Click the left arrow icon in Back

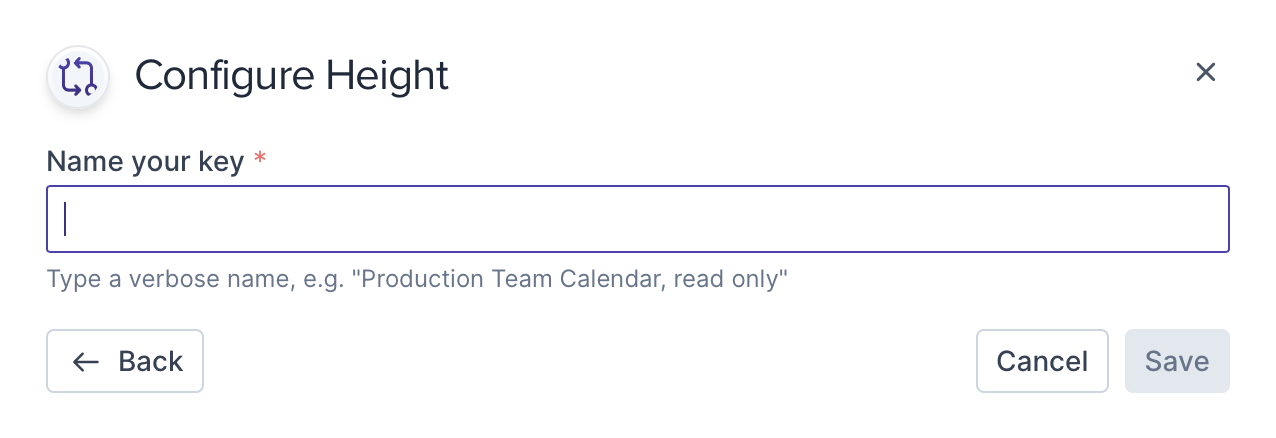coord(86,361)
